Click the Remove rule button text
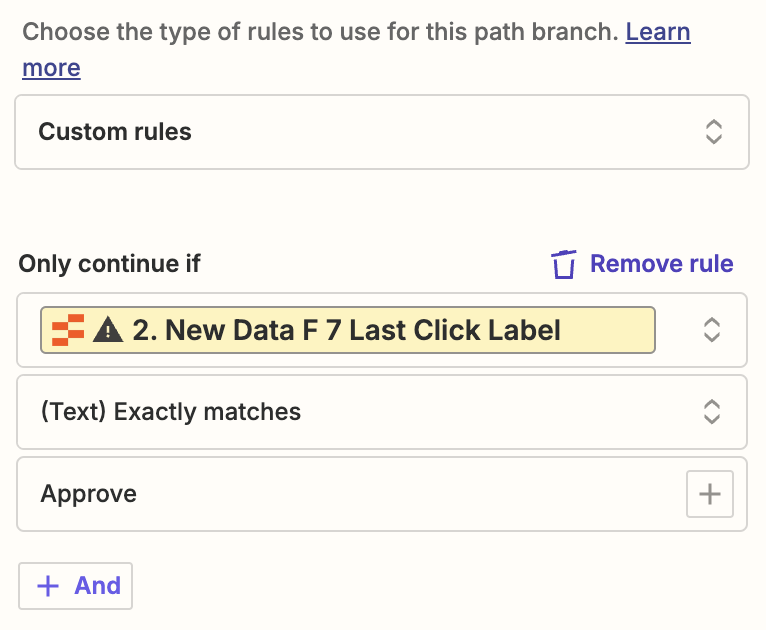This screenshot has width=766, height=630. (661, 264)
